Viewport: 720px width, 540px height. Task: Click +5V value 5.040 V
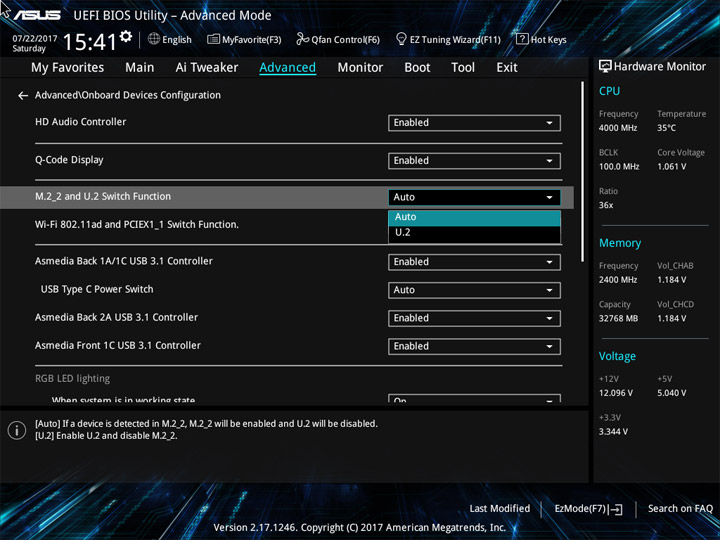(x=671, y=393)
